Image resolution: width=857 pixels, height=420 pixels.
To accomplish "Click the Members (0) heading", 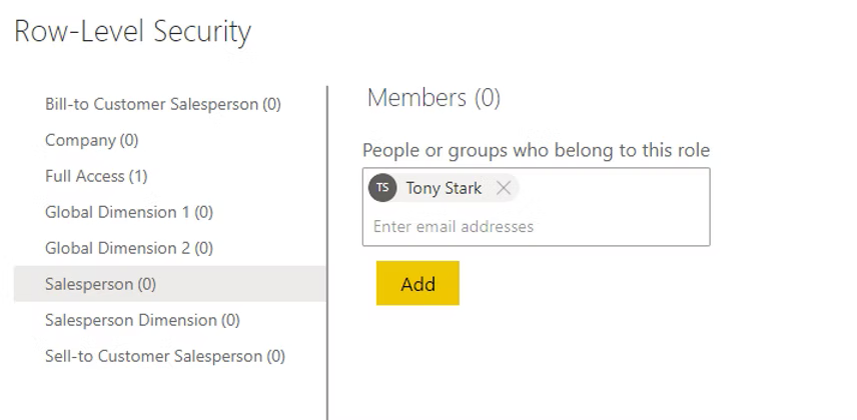I will pos(433,98).
